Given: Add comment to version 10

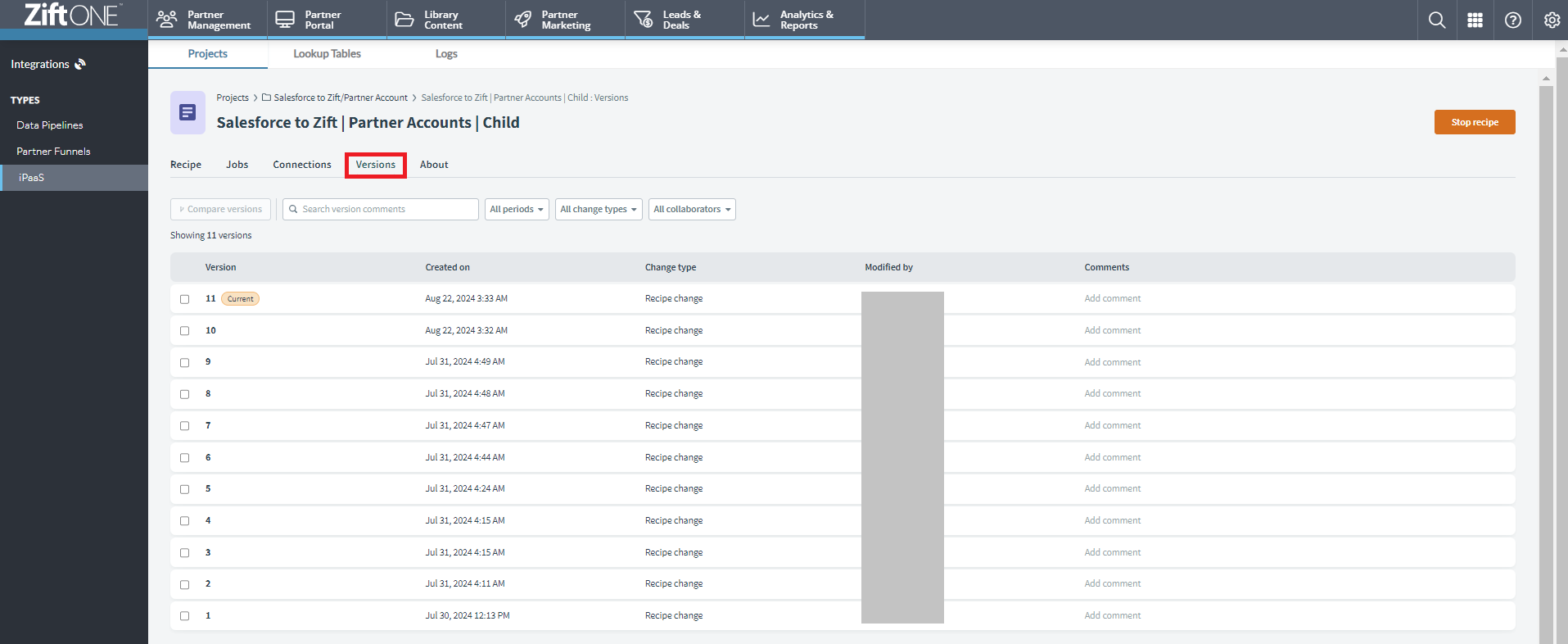Looking at the screenshot, I should coord(1113,330).
